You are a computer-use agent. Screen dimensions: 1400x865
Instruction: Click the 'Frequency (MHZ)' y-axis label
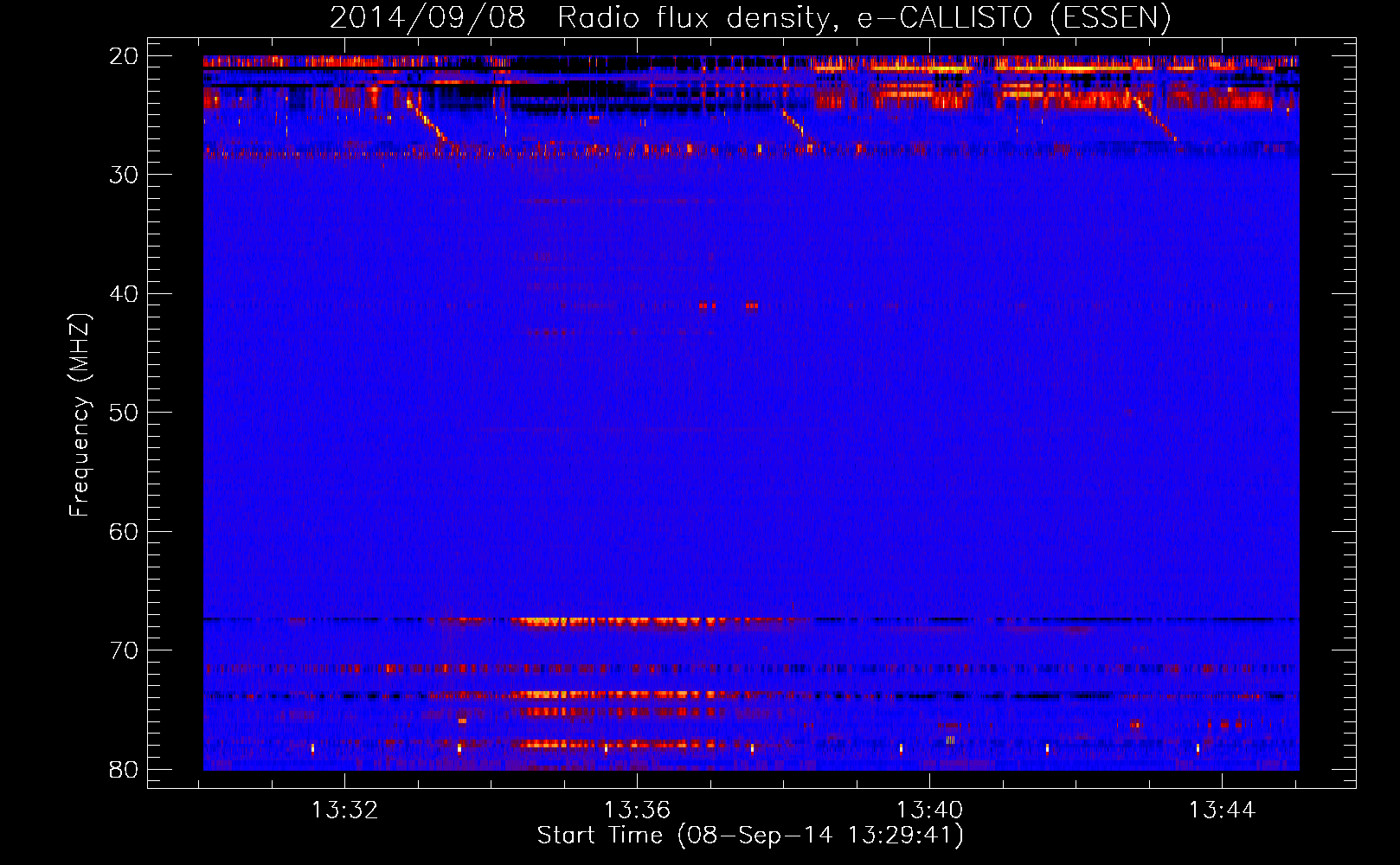(x=80, y=415)
